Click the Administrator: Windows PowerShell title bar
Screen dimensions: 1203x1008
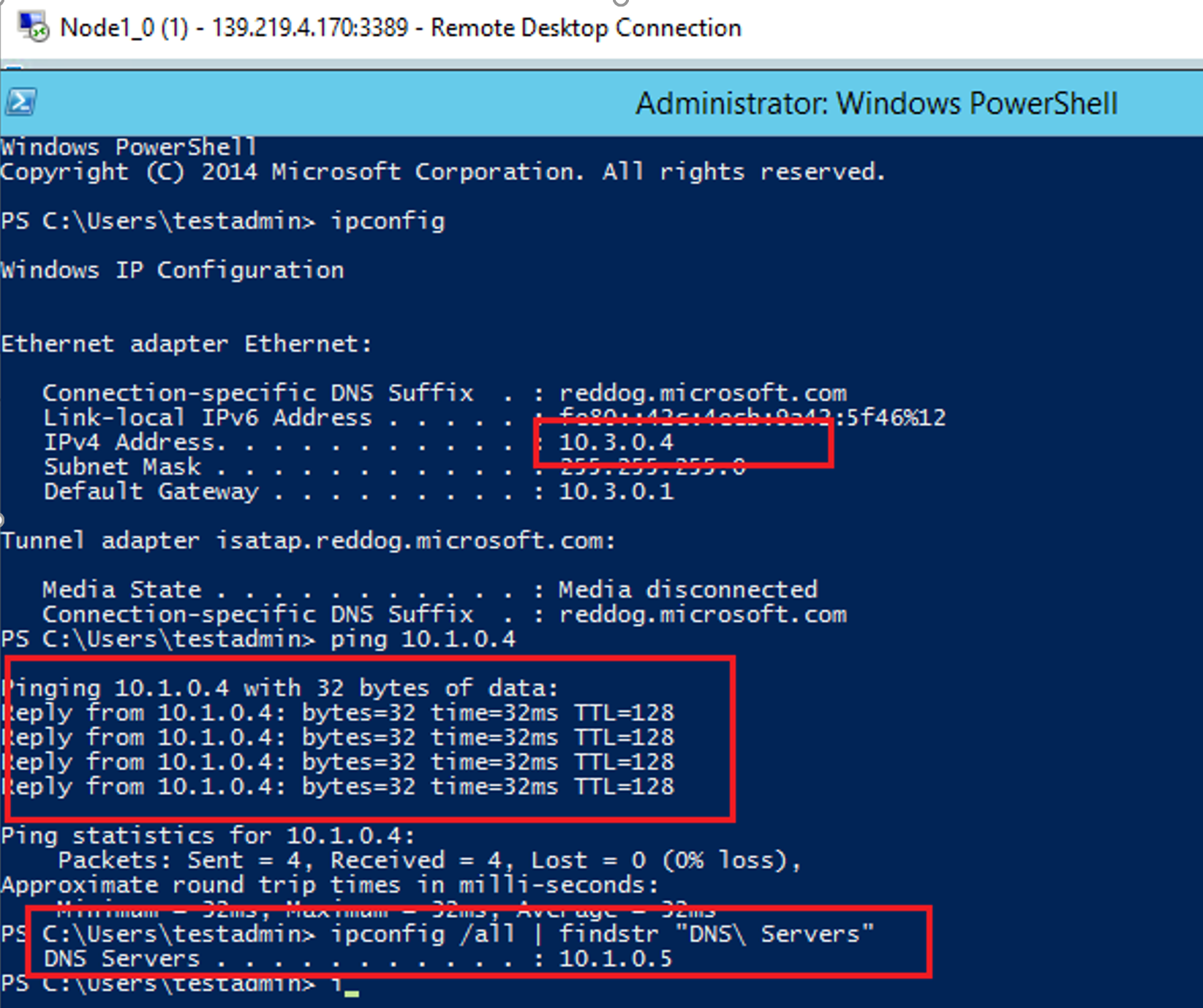(875, 103)
